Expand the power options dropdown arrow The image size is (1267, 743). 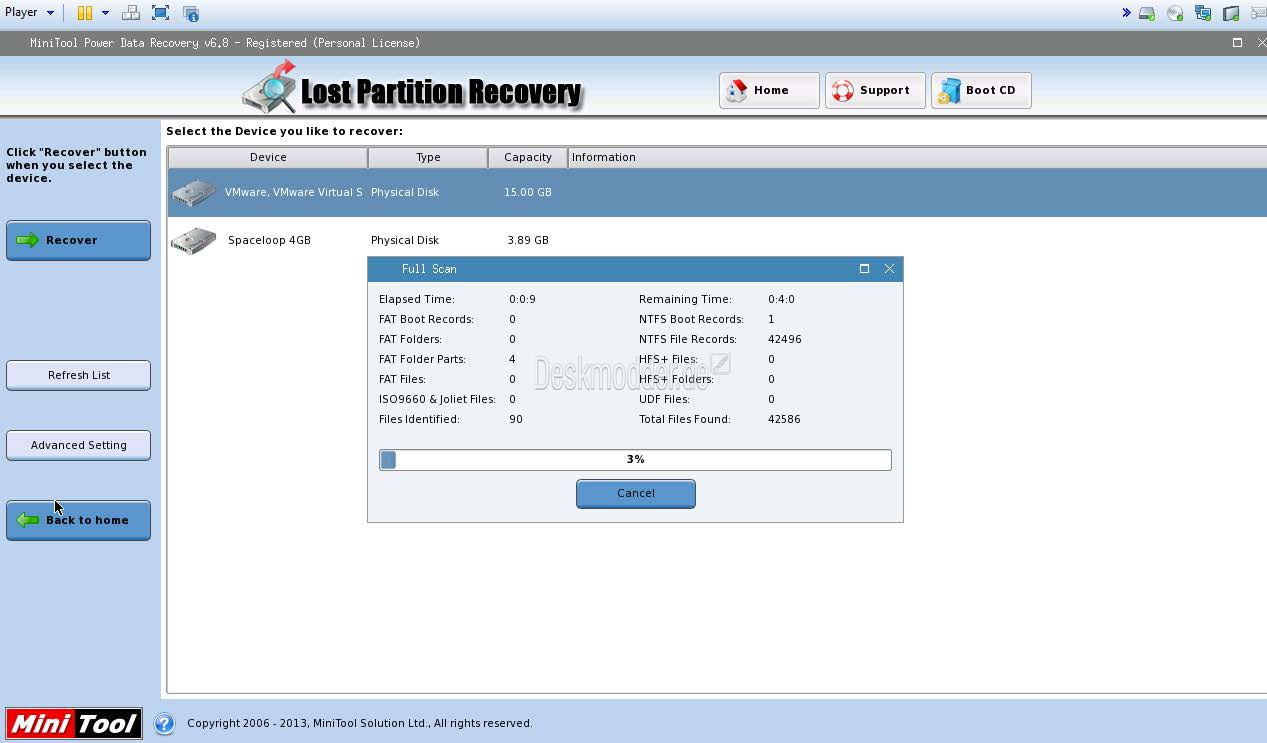click(105, 13)
